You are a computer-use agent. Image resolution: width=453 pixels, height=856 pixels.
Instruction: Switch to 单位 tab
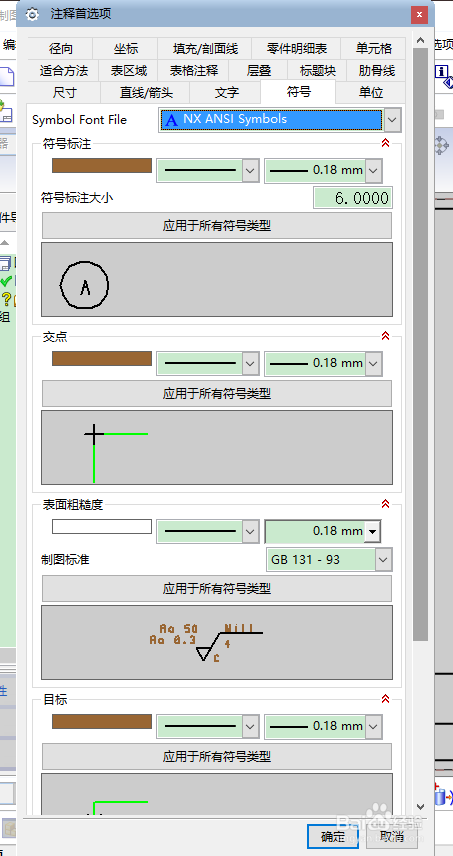tap(371, 92)
